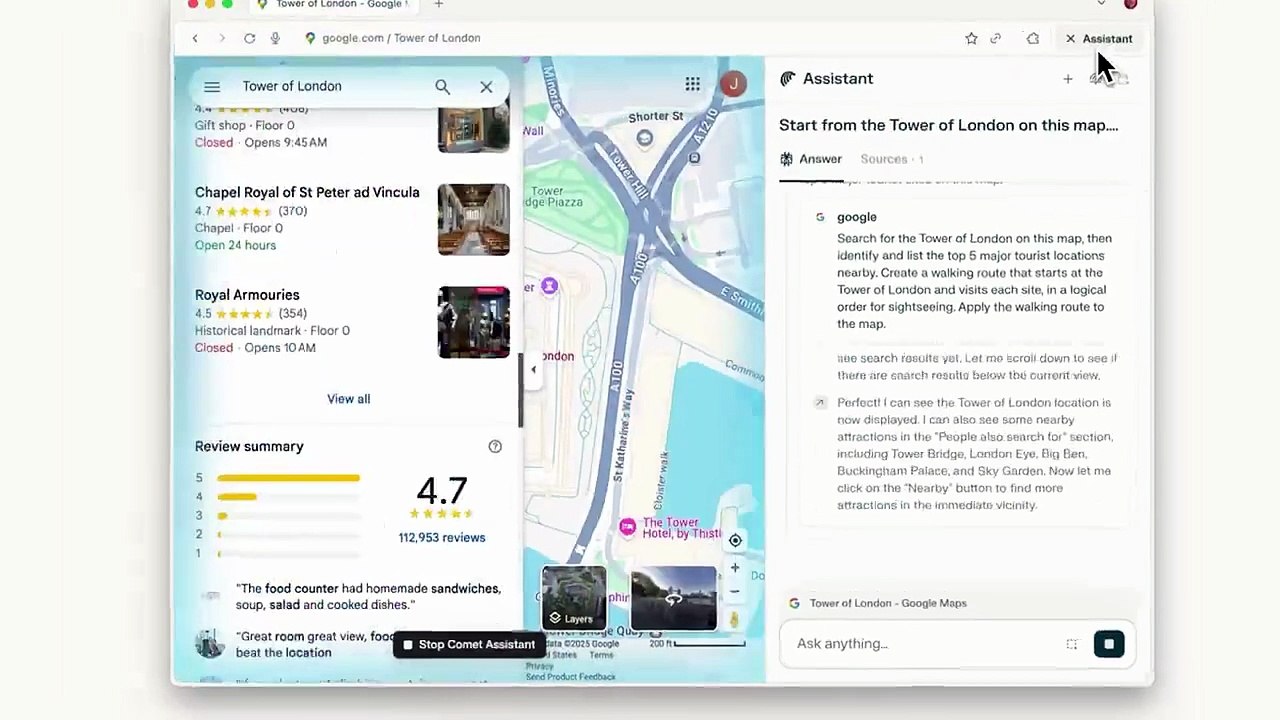Stop the Assistant response with square button
The width and height of the screenshot is (1280, 720).
tap(1109, 644)
